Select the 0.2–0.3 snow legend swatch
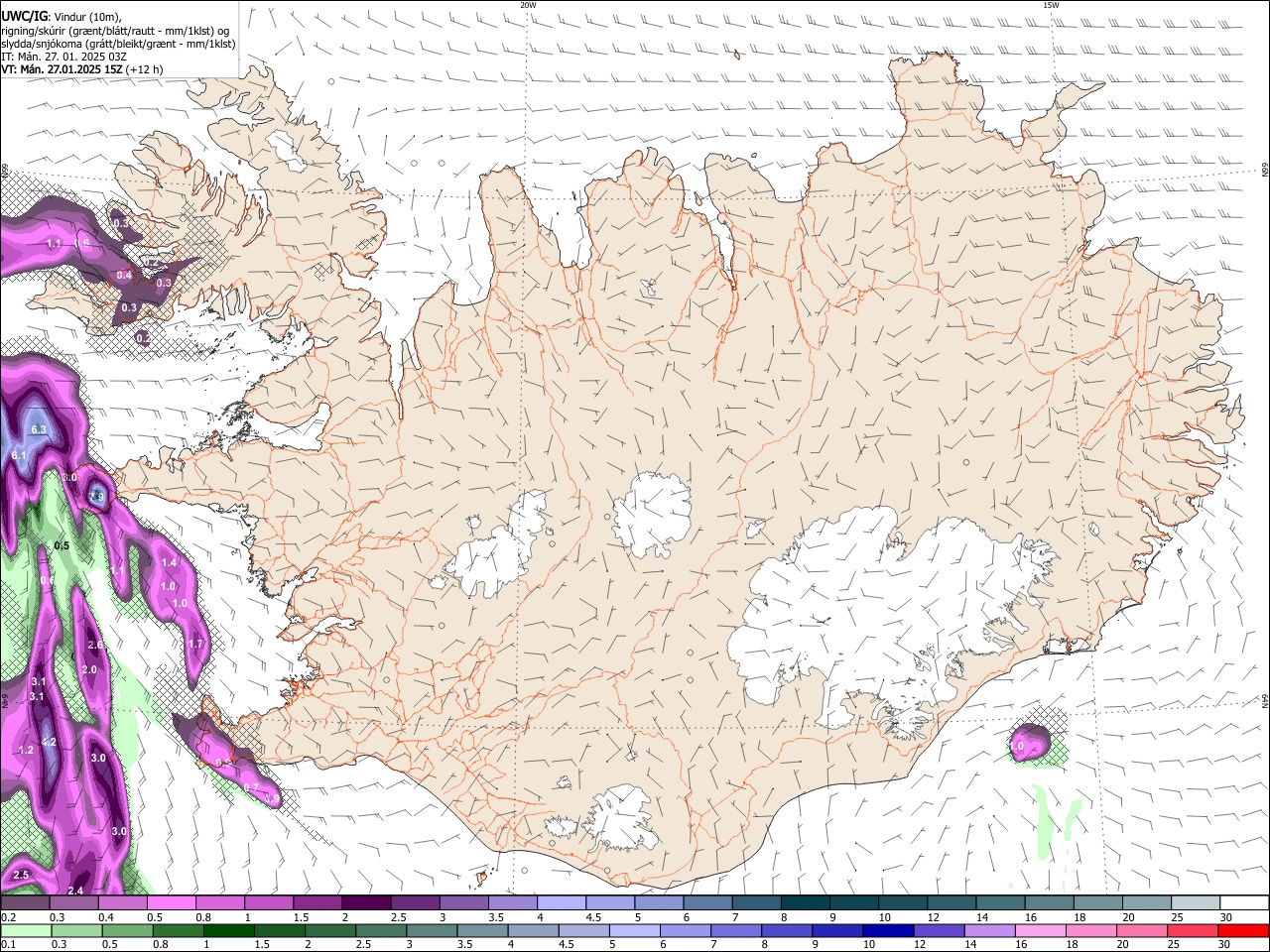The height and width of the screenshot is (952, 1270). click(x=24, y=903)
